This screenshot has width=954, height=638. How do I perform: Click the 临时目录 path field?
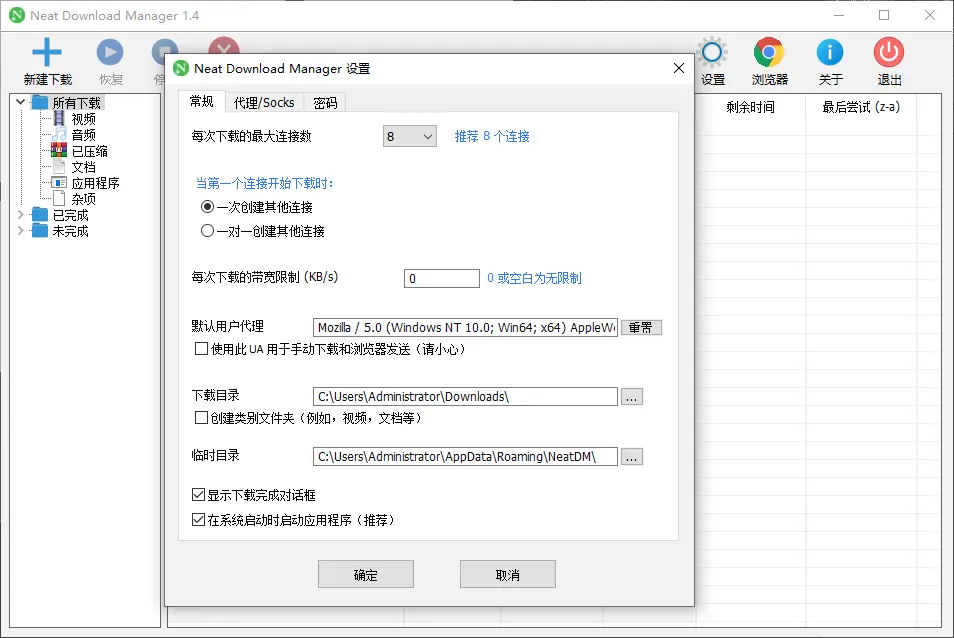(465, 457)
